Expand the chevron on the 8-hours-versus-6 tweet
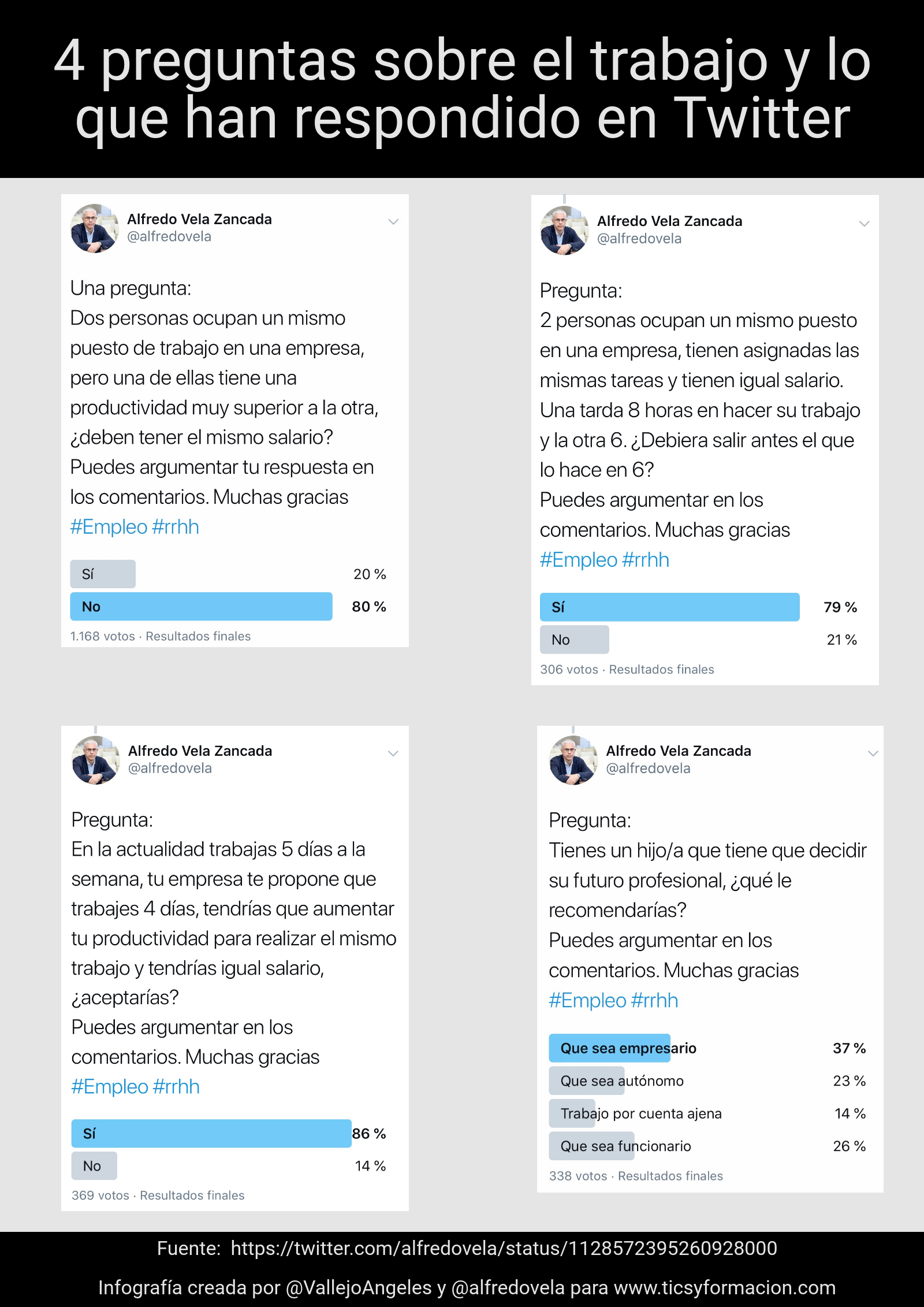This screenshot has height=1307, width=924. point(864,224)
